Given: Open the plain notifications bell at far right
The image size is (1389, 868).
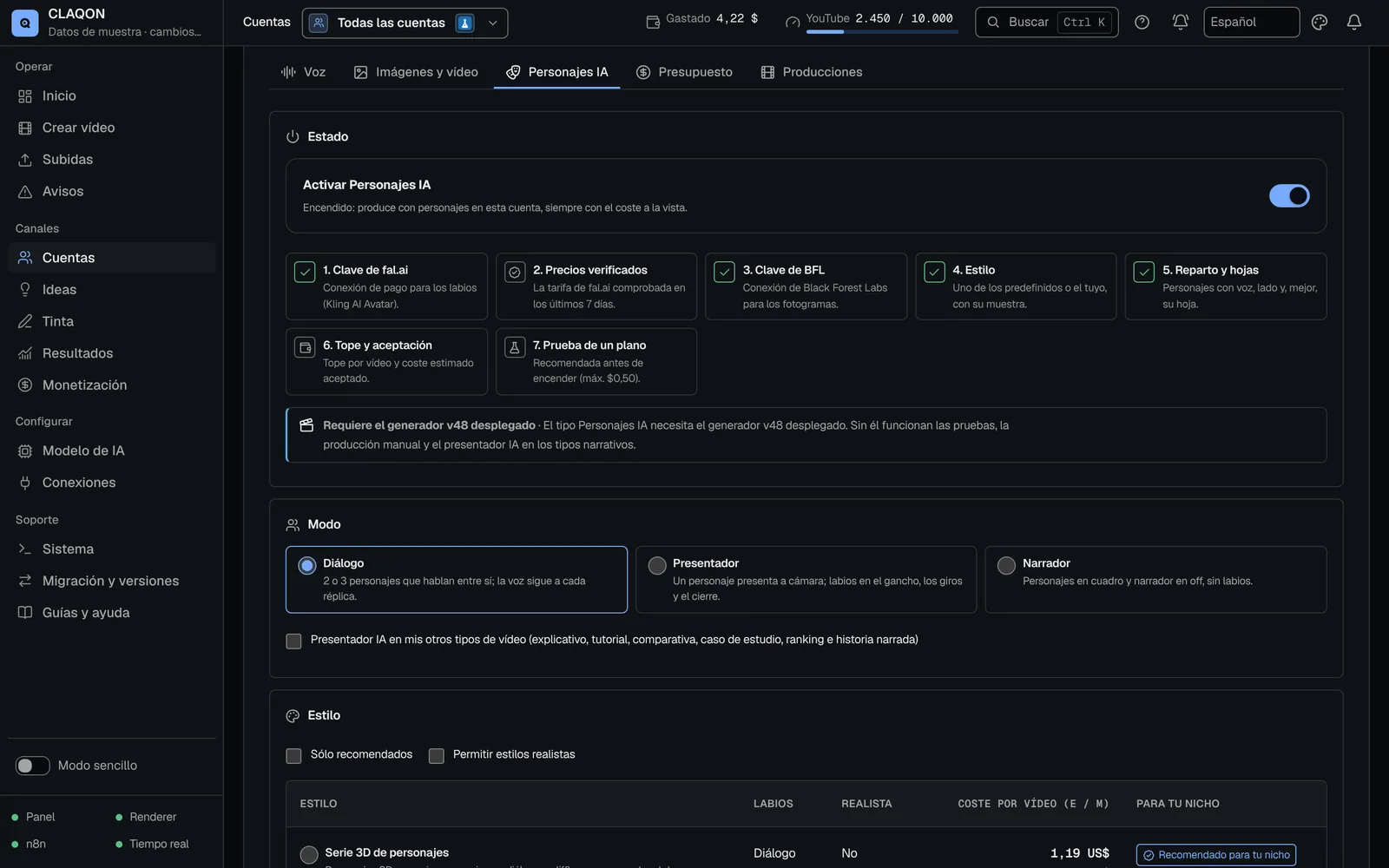Looking at the screenshot, I should (1353, 23).
